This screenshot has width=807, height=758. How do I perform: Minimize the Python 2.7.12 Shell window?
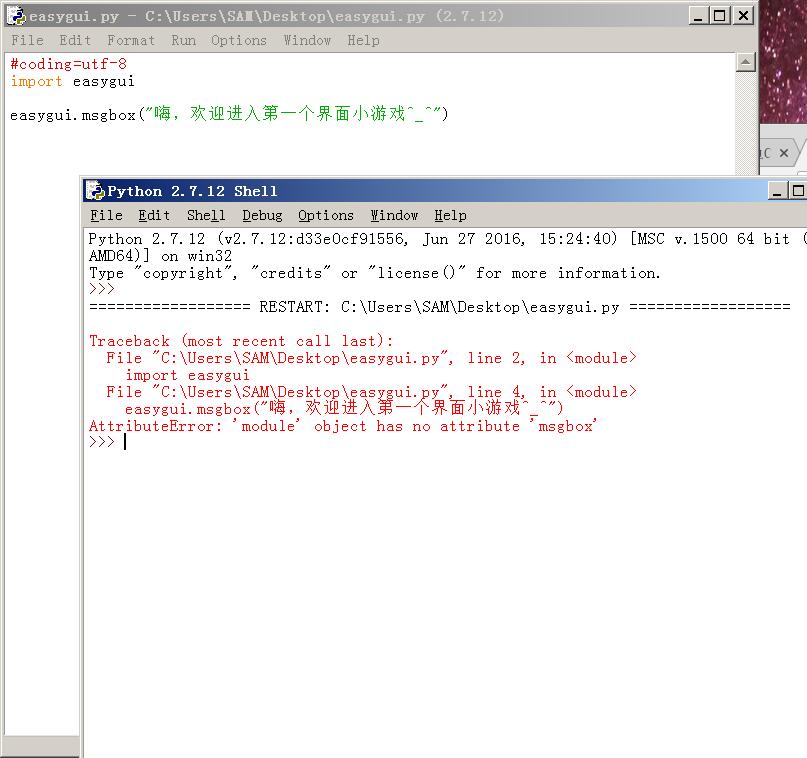(778, 191)
